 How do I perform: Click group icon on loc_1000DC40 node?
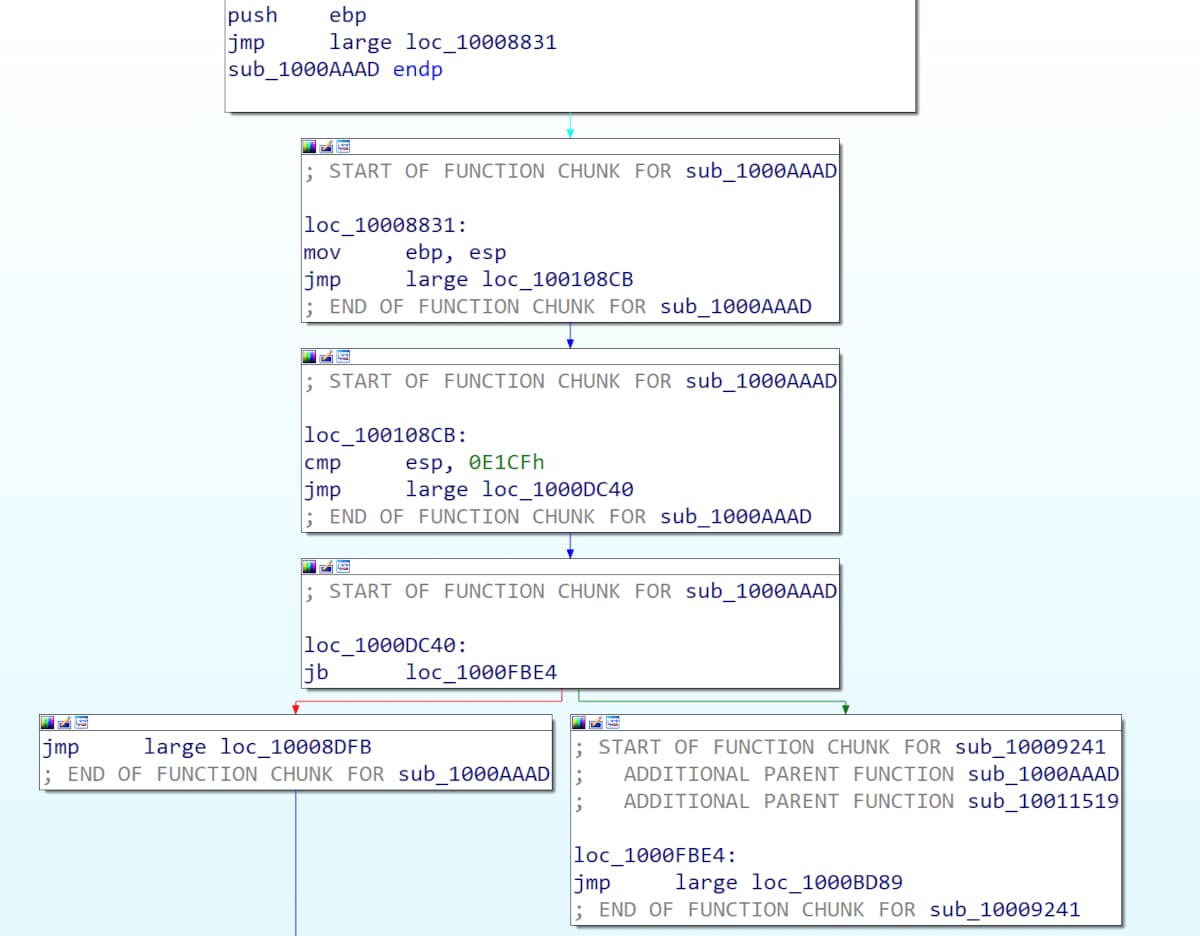[343, 566]
